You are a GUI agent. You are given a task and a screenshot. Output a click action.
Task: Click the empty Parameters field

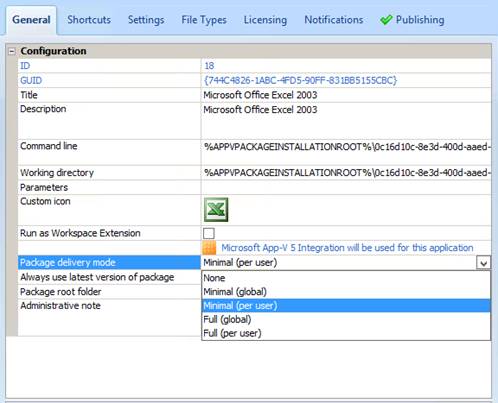pos(346,187)
